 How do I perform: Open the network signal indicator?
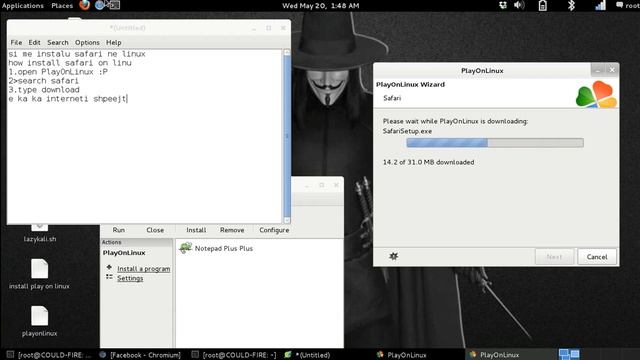pos(600,5)
